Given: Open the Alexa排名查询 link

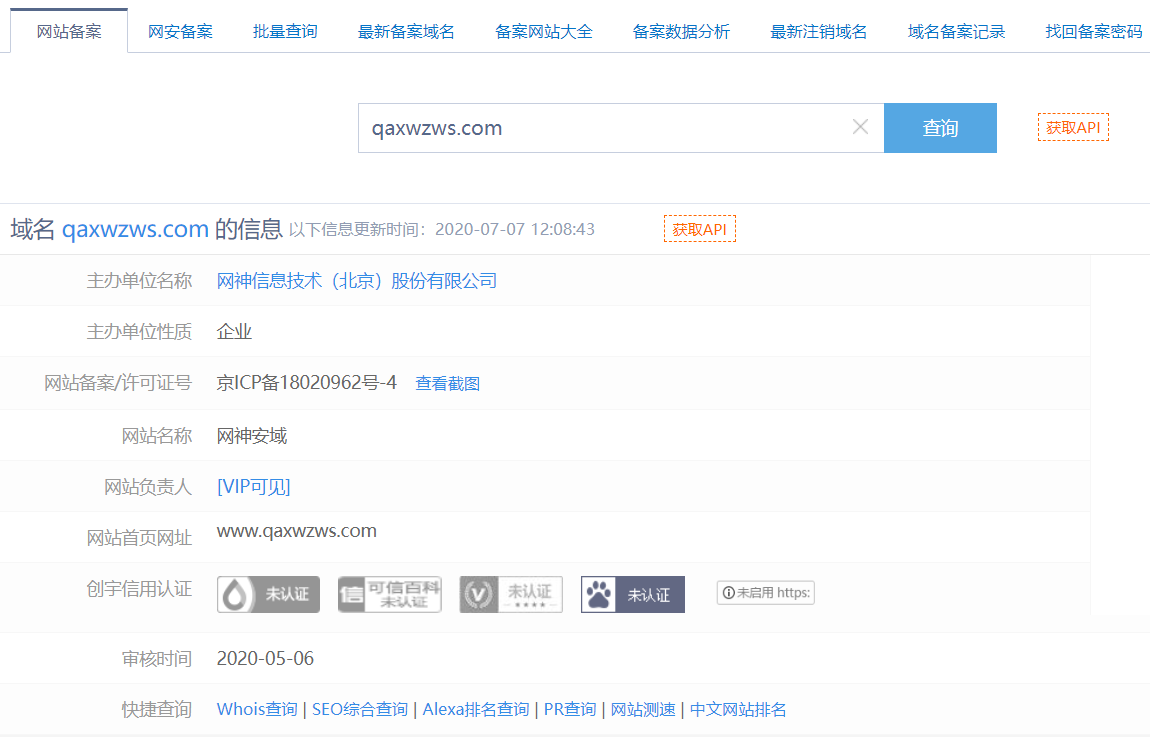Looking at the screenshot, I should [476, 709].
